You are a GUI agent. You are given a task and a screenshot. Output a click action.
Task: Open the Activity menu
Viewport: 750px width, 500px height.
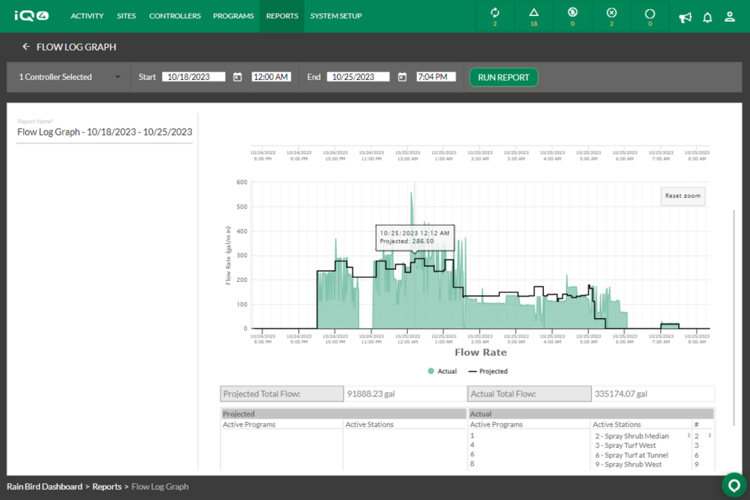click(87, 16)
